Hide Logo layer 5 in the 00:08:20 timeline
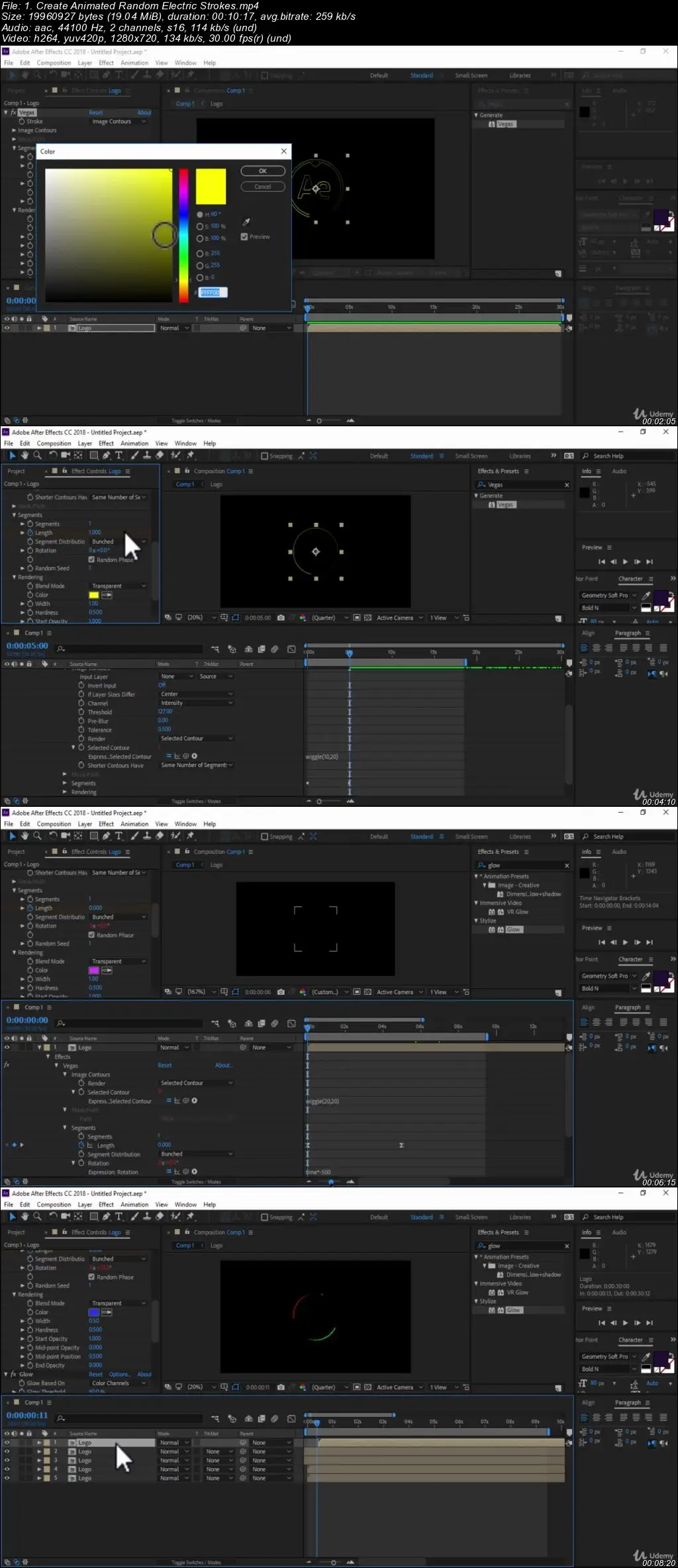678x1568 pixels. (7, 1478)
